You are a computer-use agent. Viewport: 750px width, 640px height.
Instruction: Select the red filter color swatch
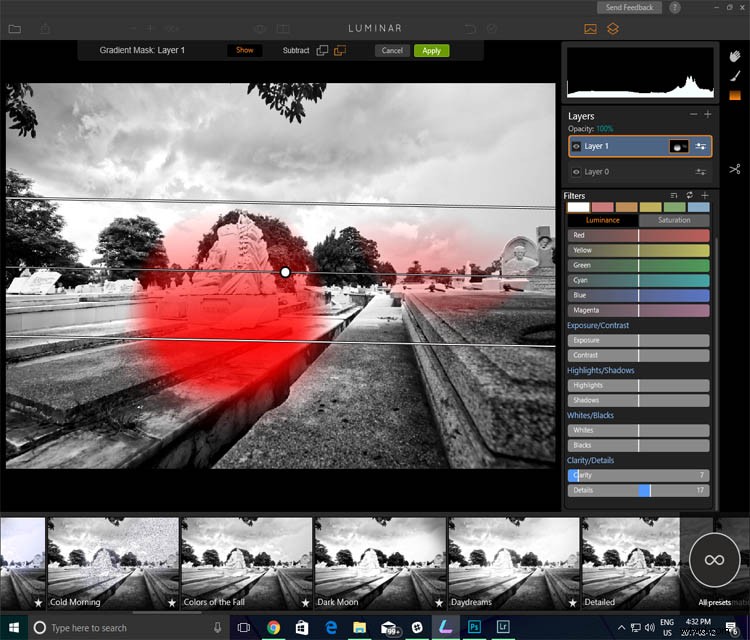pos(602,207)
